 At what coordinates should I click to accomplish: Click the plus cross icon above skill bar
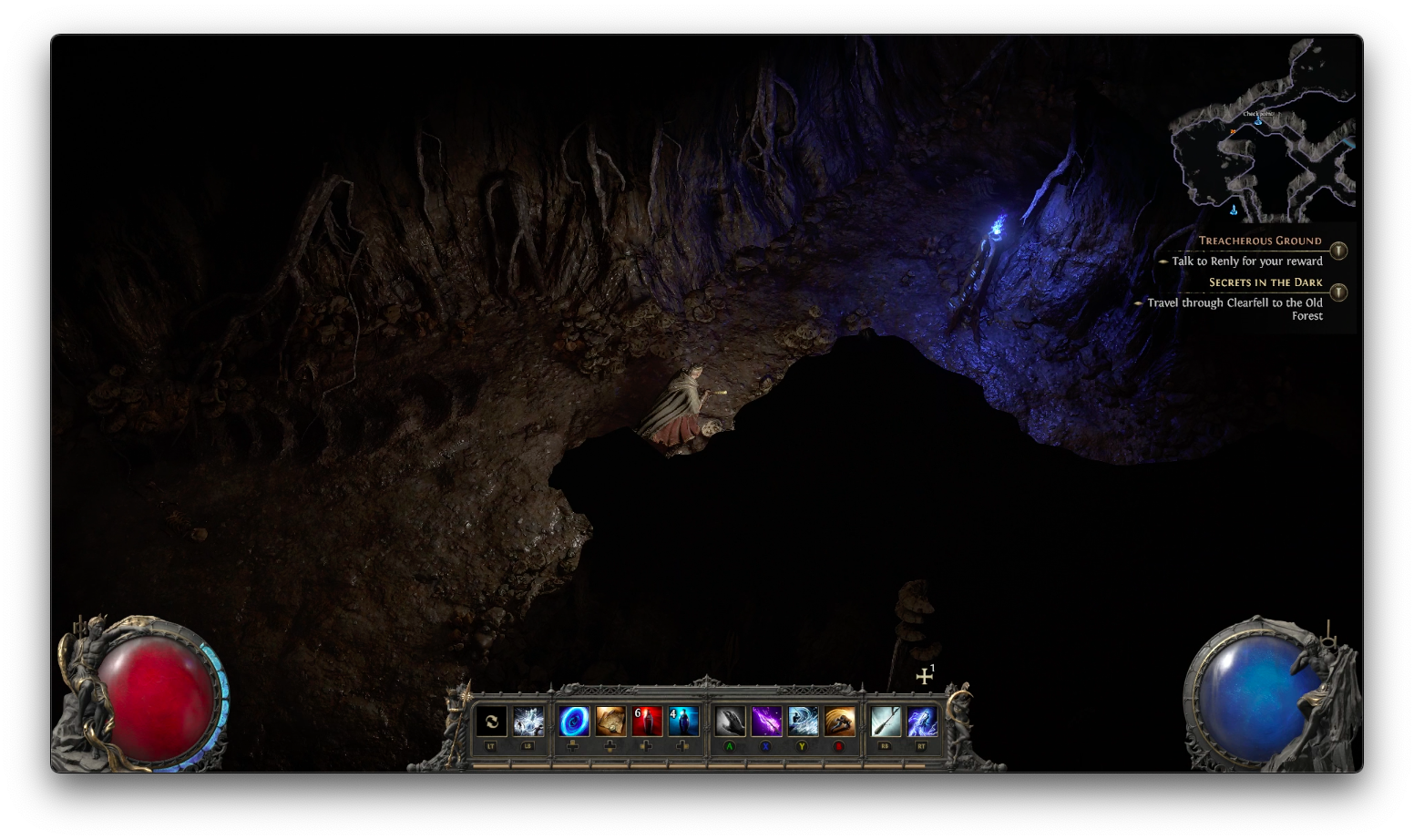point(924,676)
